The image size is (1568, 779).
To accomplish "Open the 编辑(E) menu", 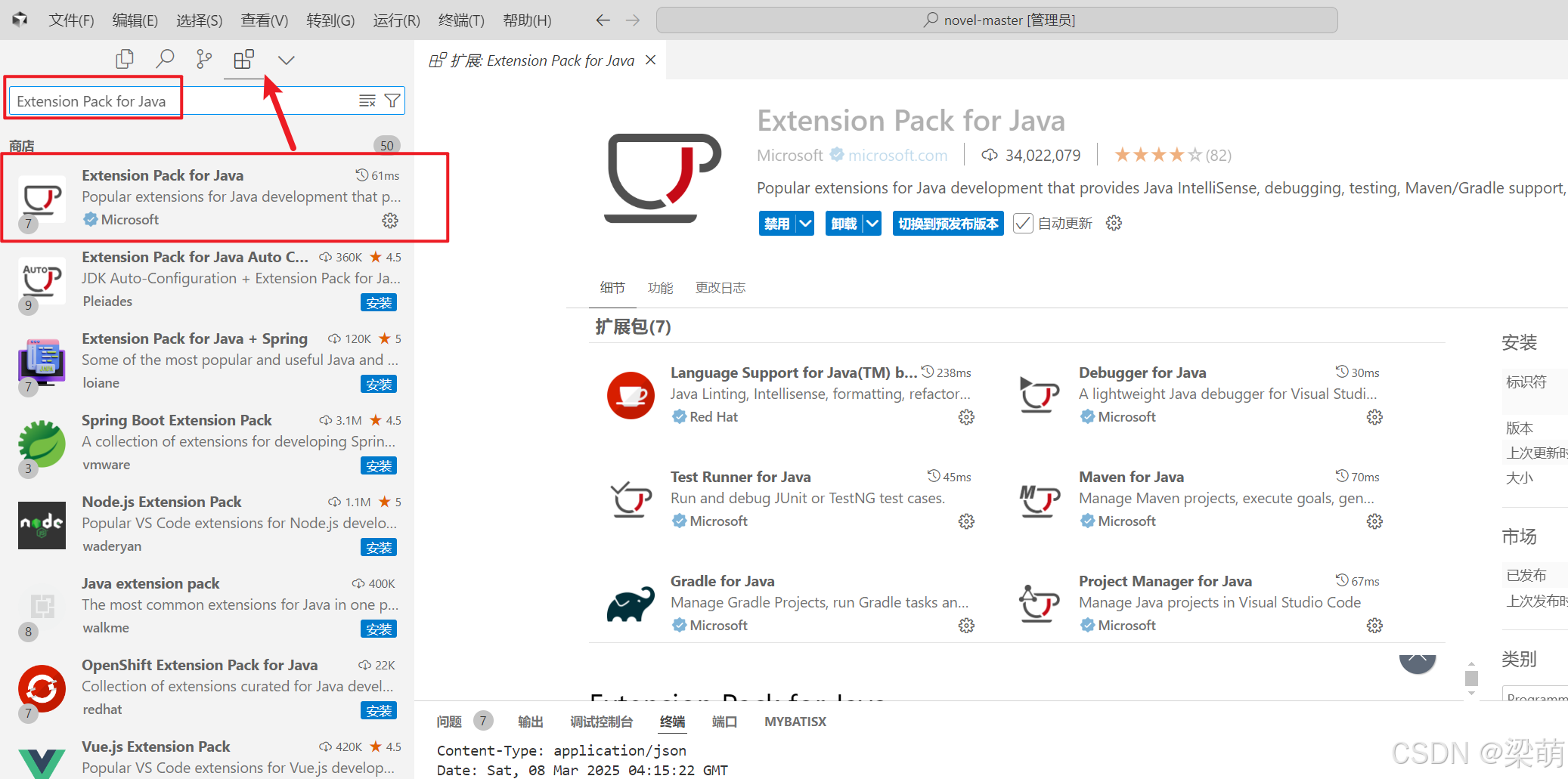I will 135,20.
